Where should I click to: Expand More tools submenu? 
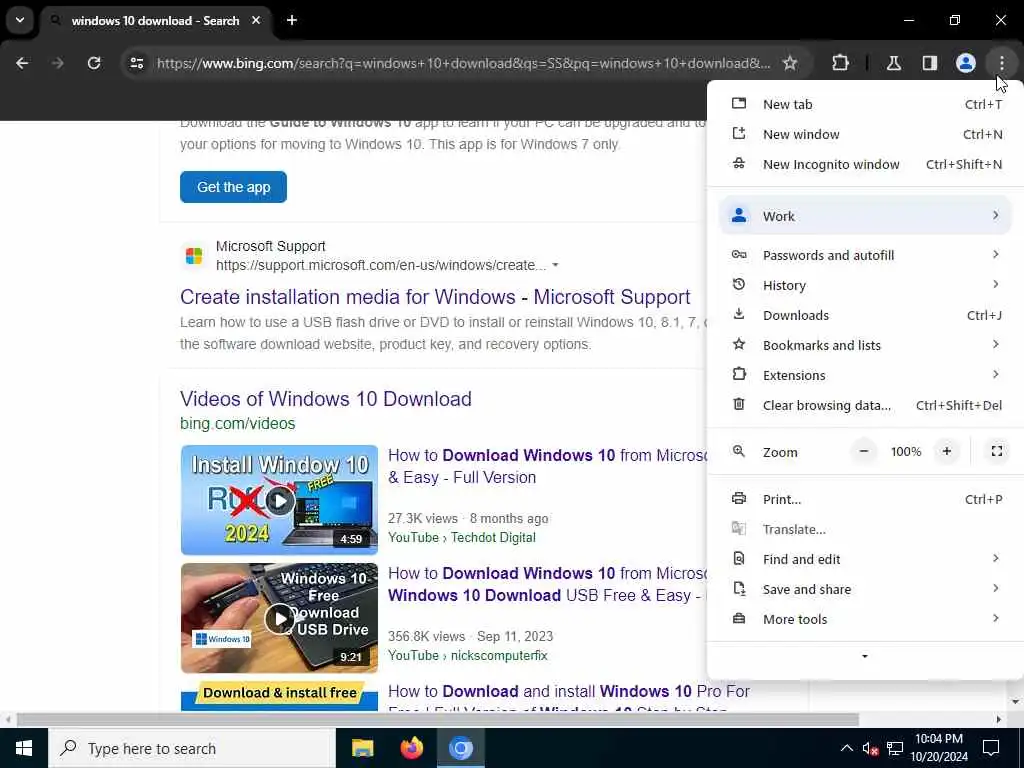tap(865, 620)
